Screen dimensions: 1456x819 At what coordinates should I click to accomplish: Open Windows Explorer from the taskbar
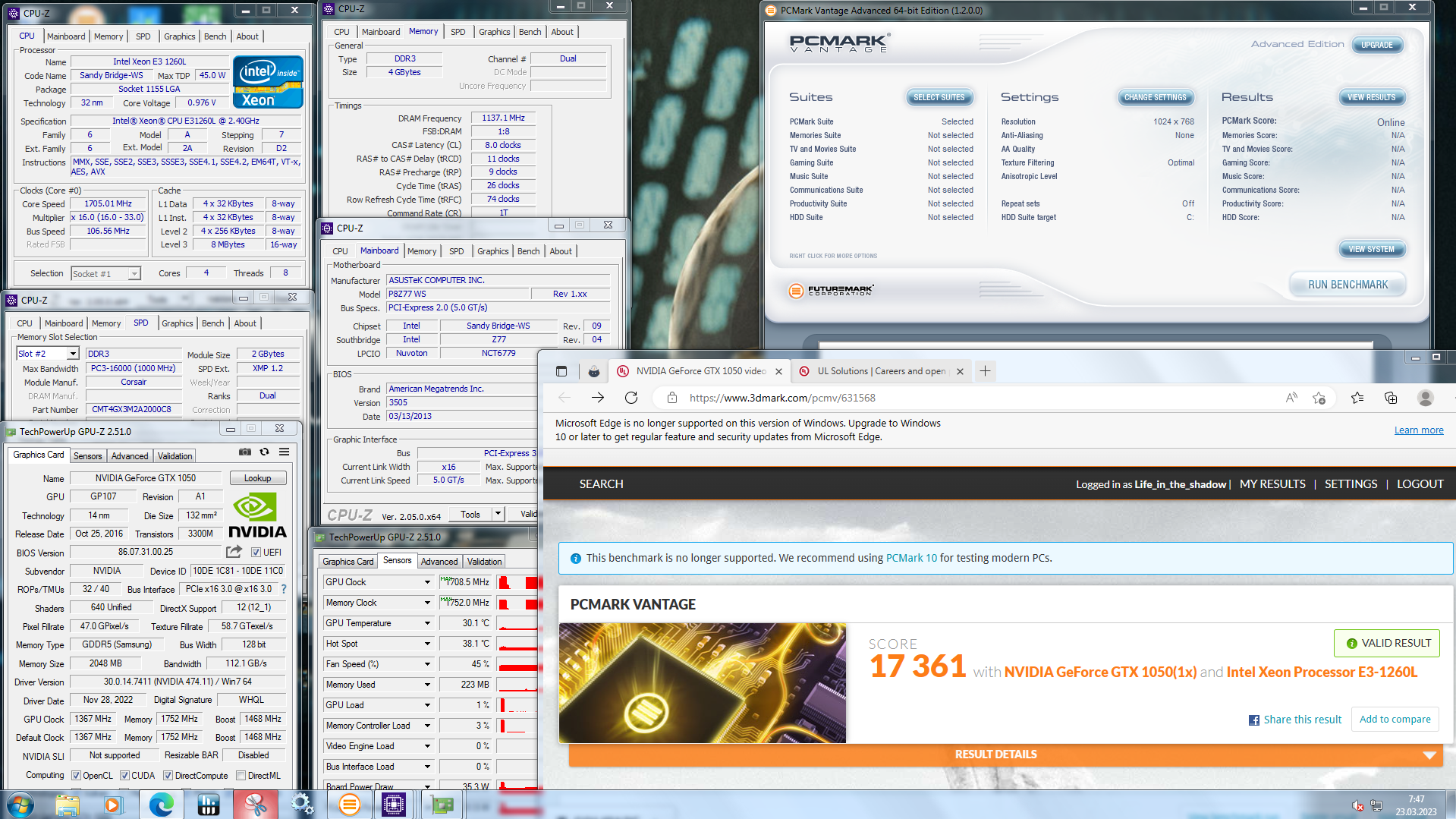[x=68, y=805]
